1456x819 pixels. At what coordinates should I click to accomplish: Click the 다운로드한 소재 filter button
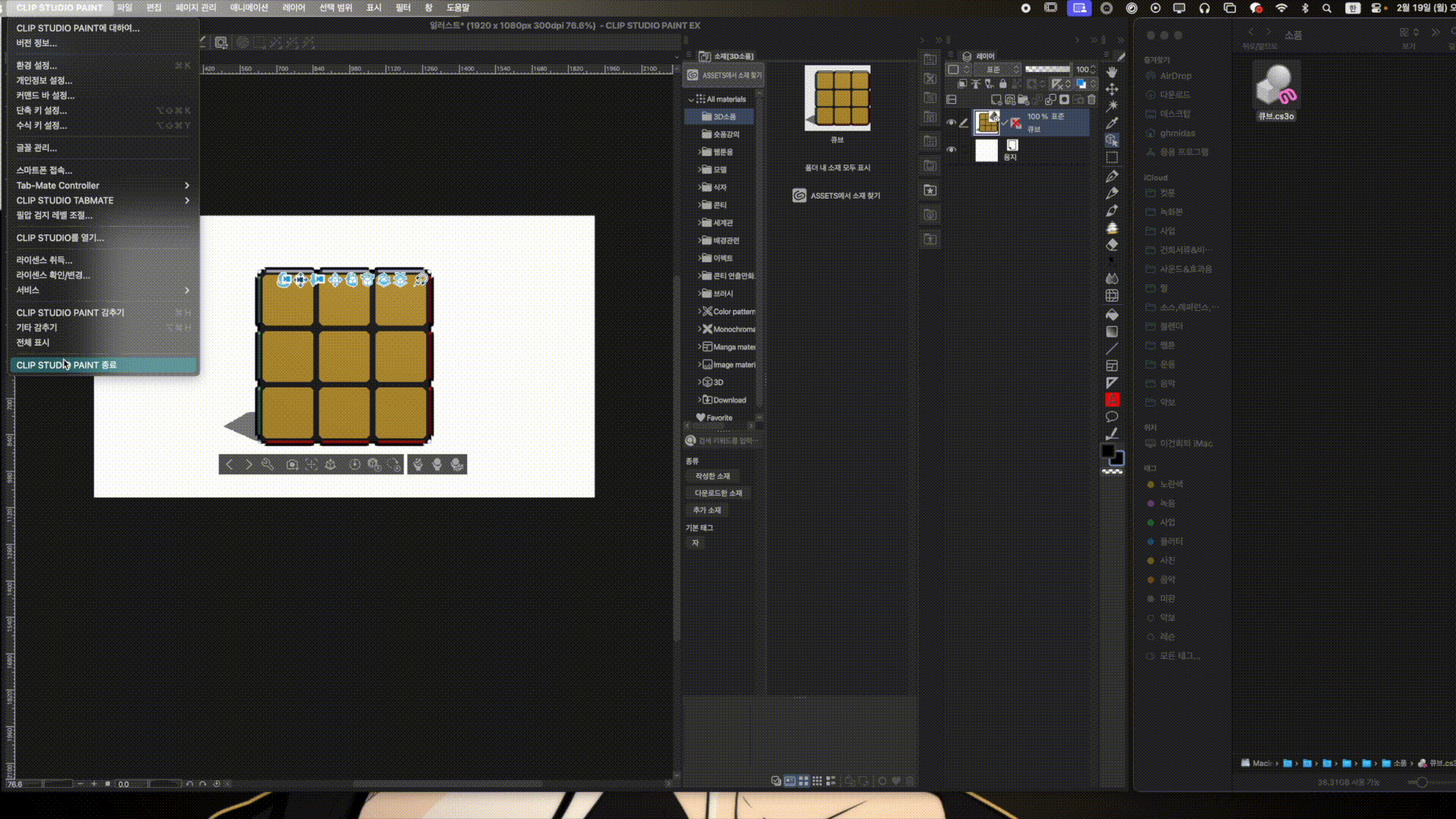pos(718,493)
